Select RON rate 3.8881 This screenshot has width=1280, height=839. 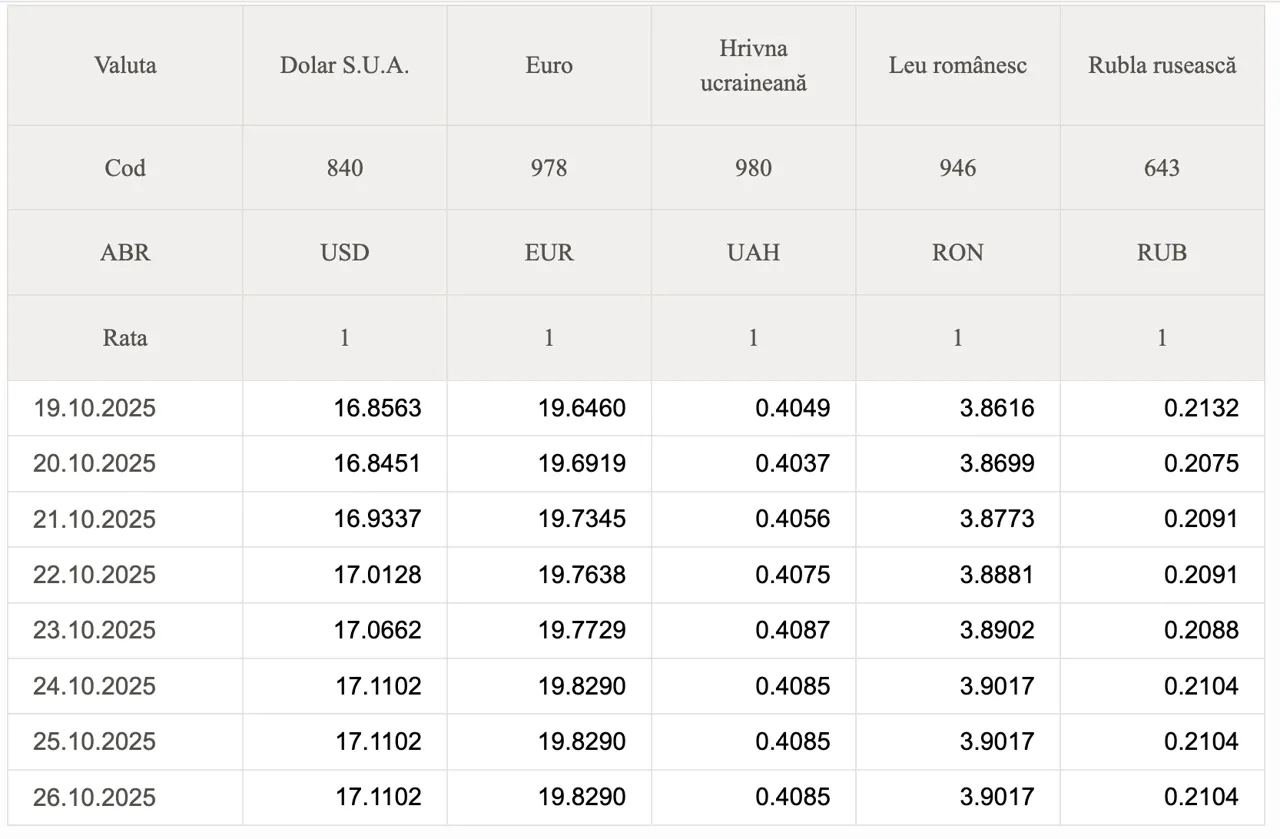(996, 575)
